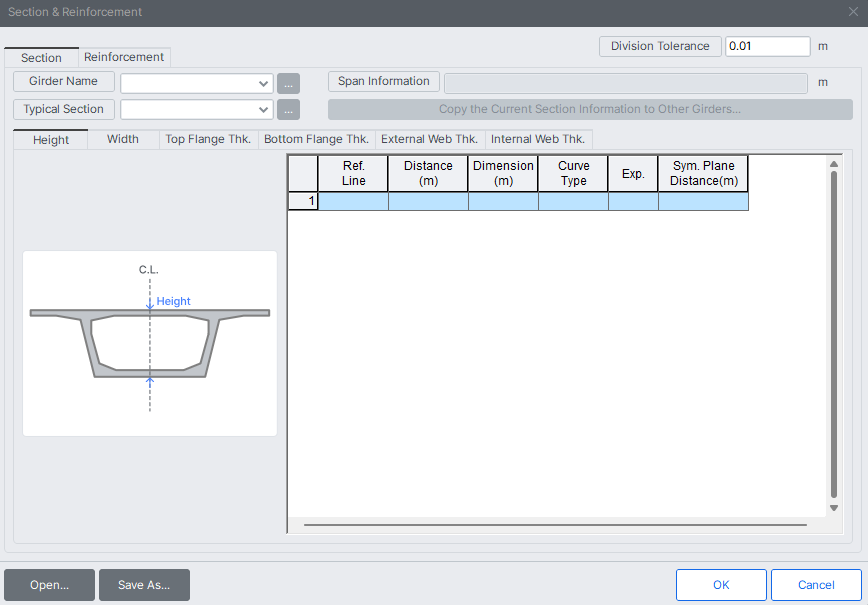Confirm with the OK button
The height and width of the screenshot is (605, 868).
pyautogui.click(x=721, y=585)
